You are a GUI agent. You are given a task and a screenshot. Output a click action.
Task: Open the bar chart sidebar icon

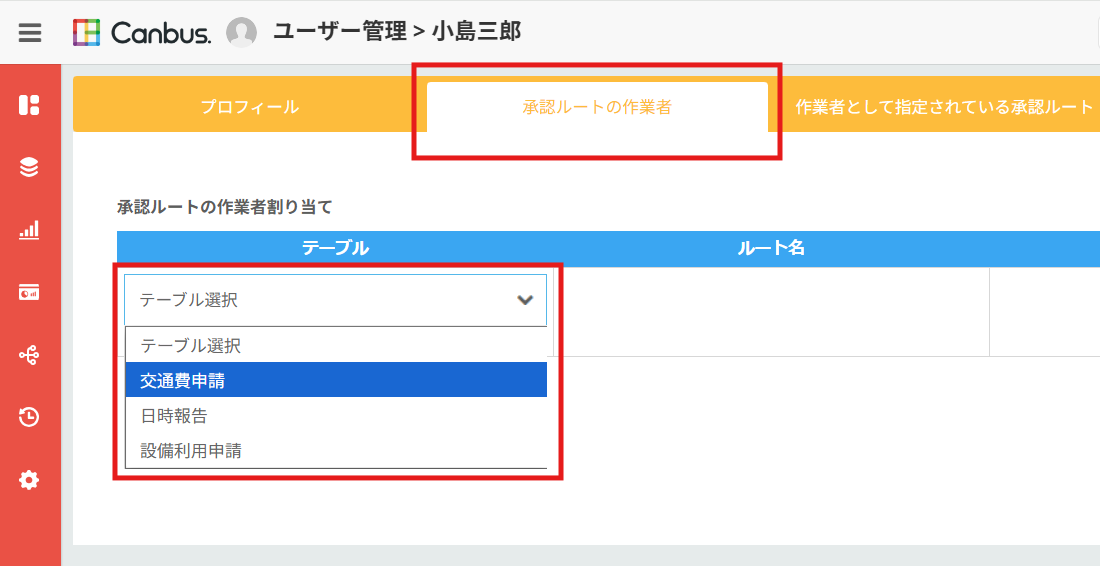tap(29, 230)
